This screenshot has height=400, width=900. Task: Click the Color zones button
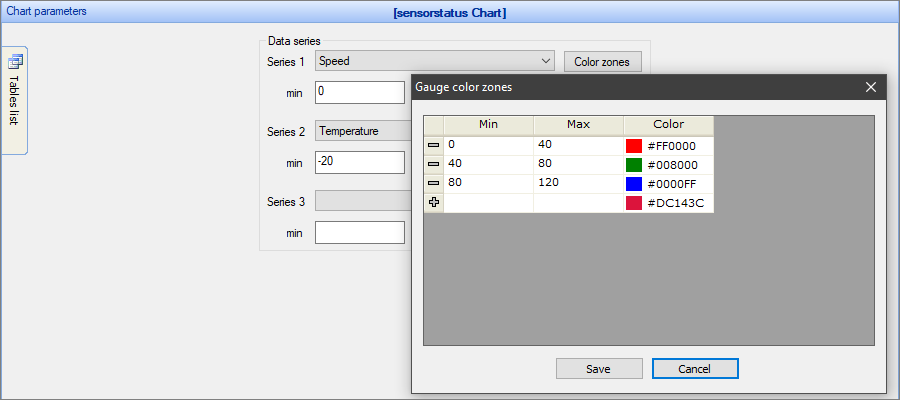click(601, 62)
